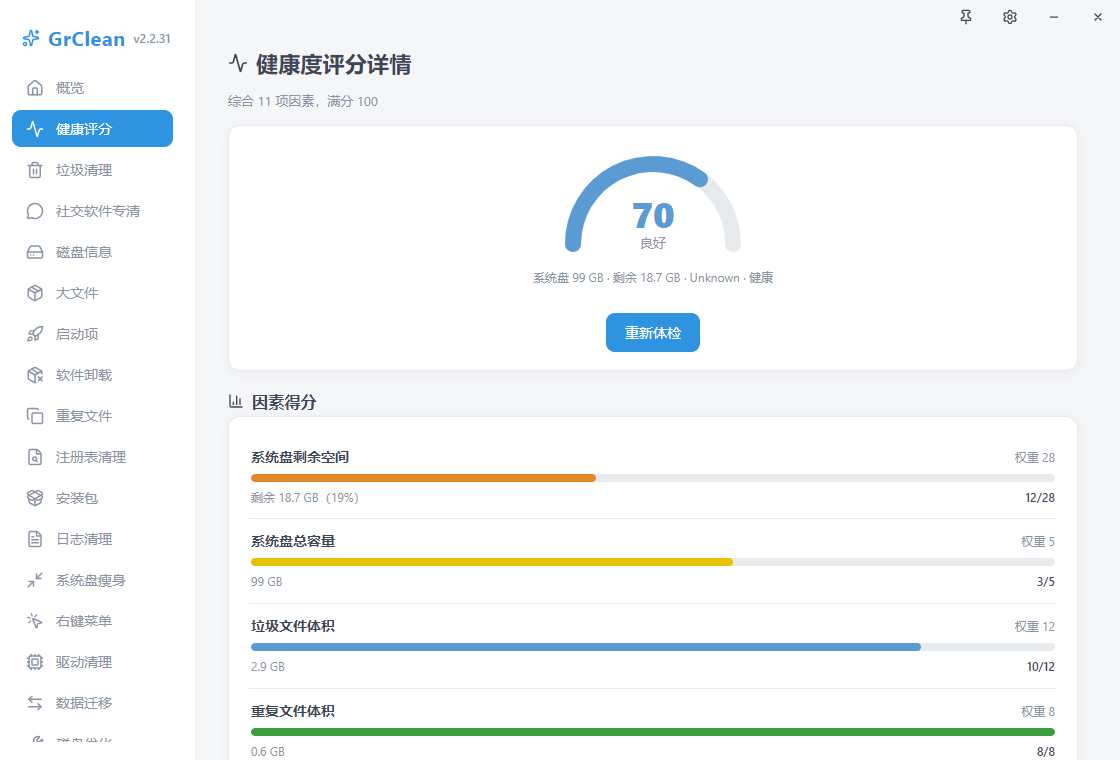Minimize the GrClean window
The image size is (1120, 760).
coord(1054,17)
